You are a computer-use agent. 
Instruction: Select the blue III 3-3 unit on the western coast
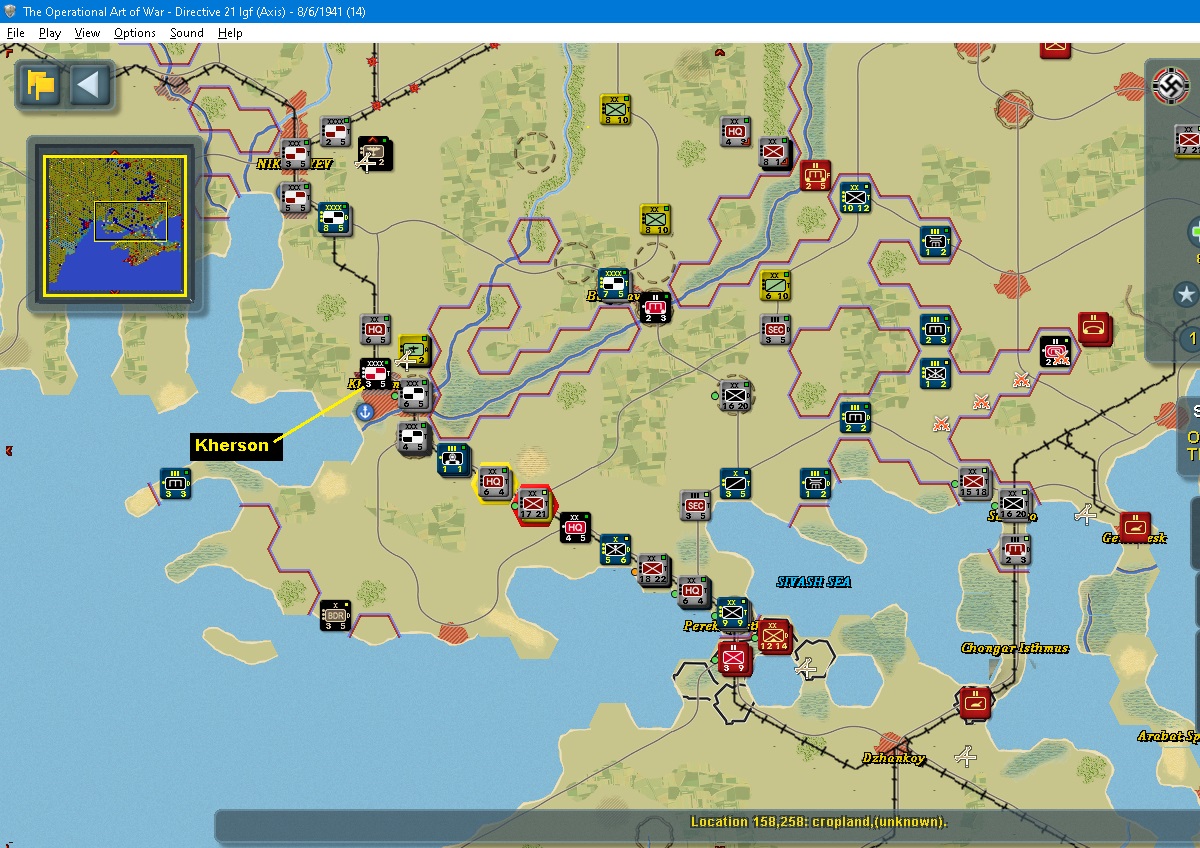point(175,483)
